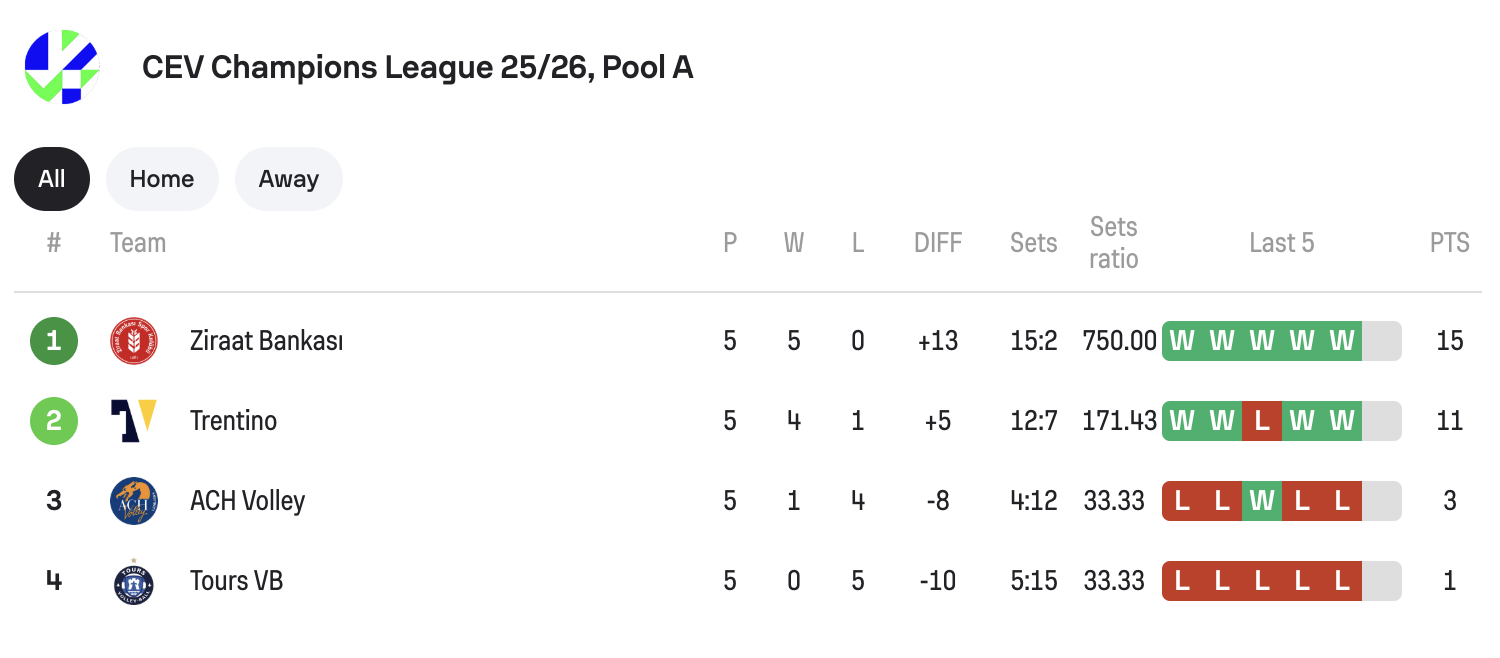Click the green rank 2 badge
Screen dimensions: 1500x658
point(54,421)
